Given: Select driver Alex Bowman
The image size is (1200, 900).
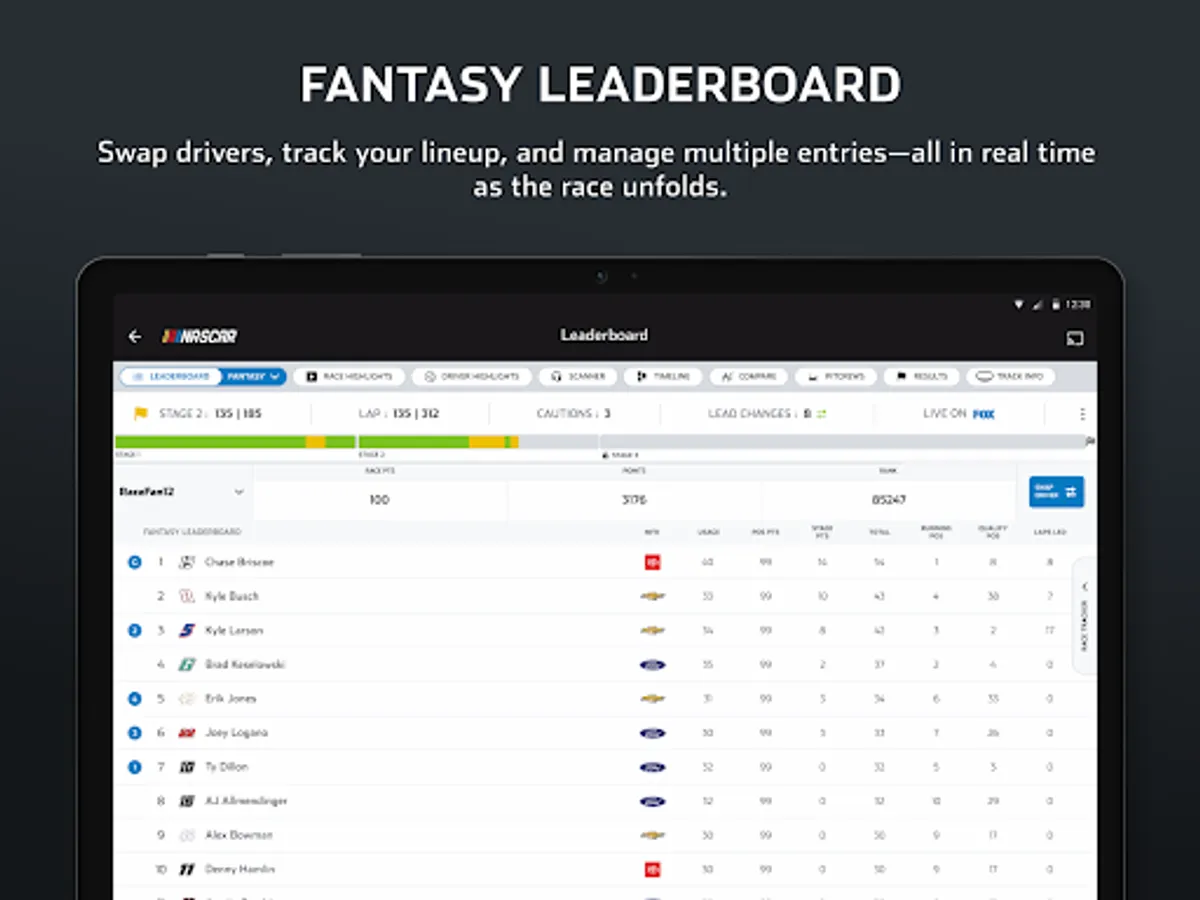Looking at the screenshot, I should pos(239,835).
